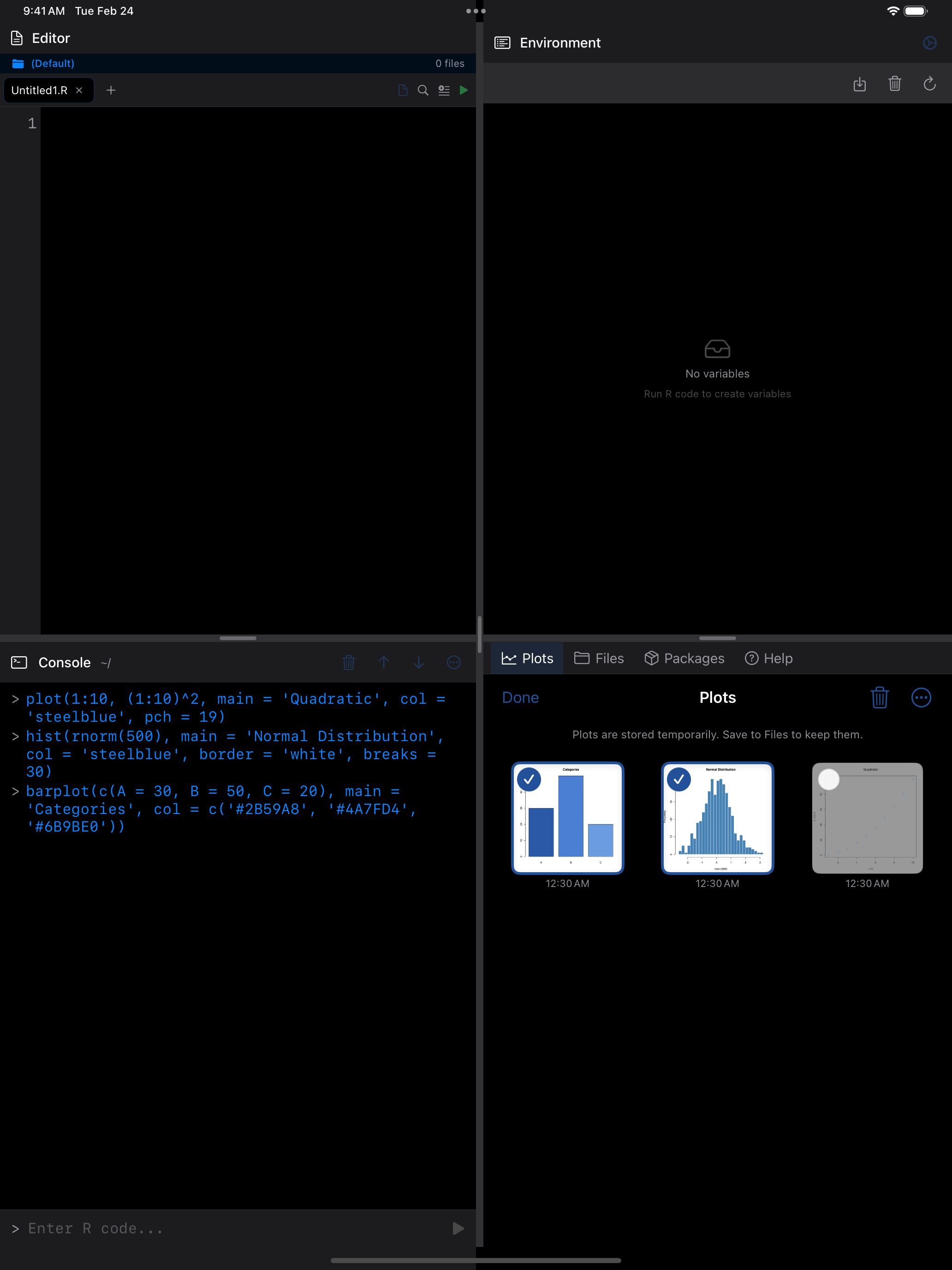Select the Quadratic plot for export

pos(828,779)
